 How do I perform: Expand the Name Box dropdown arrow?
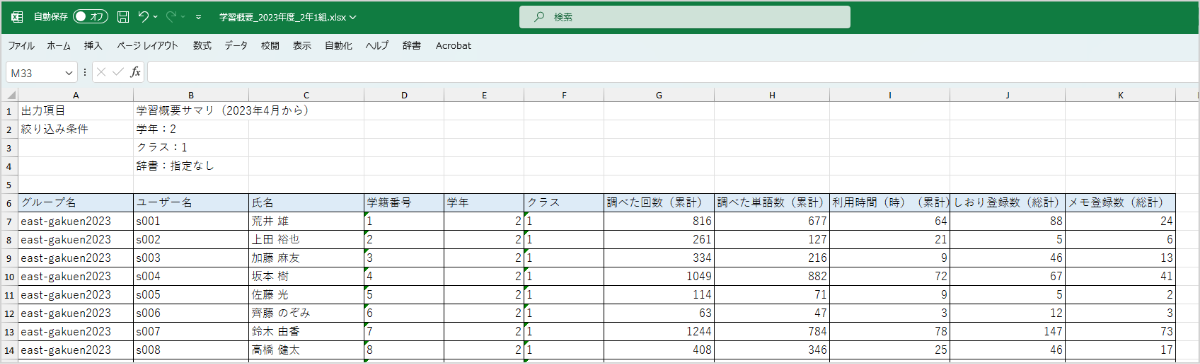pos(70,72)
